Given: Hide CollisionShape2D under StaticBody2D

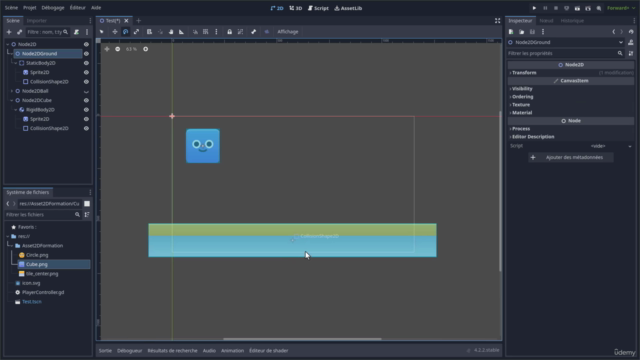Looking at the screenshot, I should (86, 82).
